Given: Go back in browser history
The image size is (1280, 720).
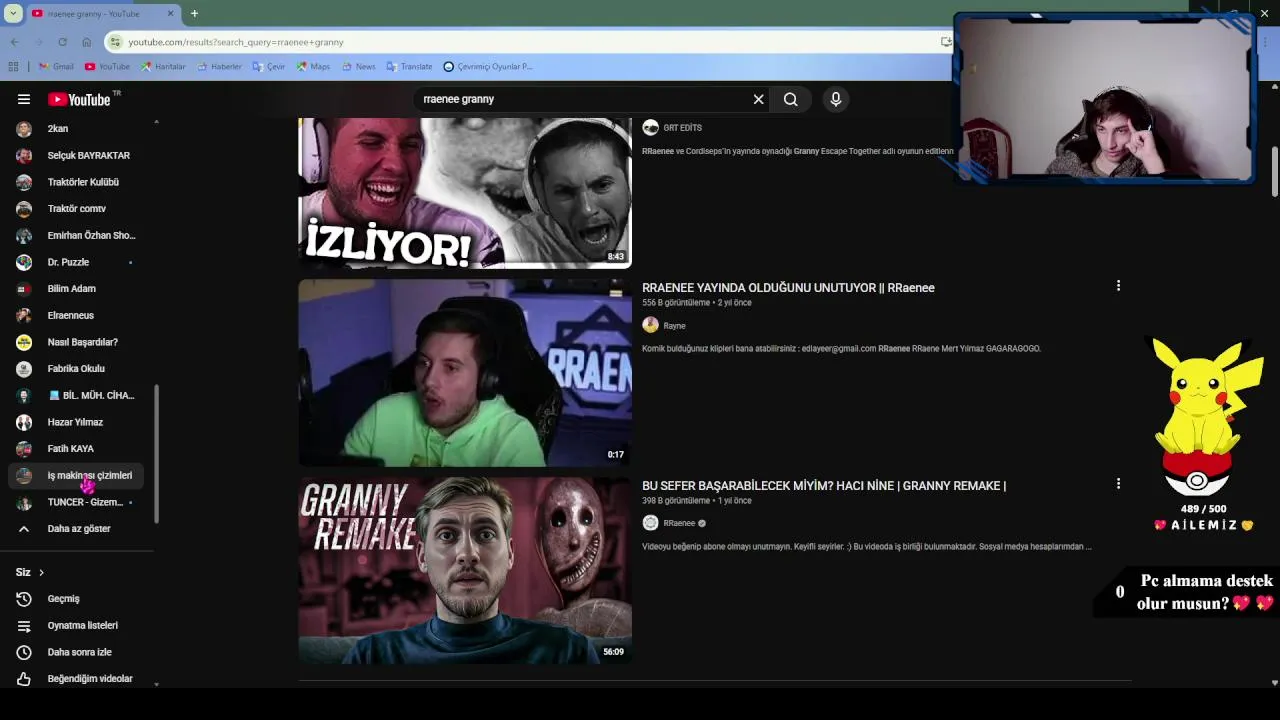Looking at the screenshot, I should (14, 42).
